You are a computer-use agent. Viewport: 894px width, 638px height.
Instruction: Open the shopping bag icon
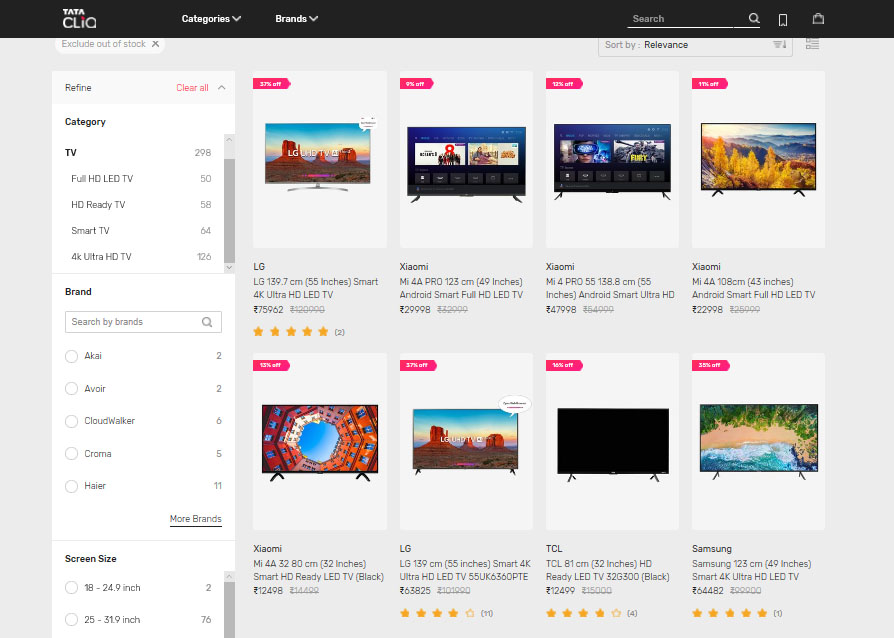(x=818, y=19)
